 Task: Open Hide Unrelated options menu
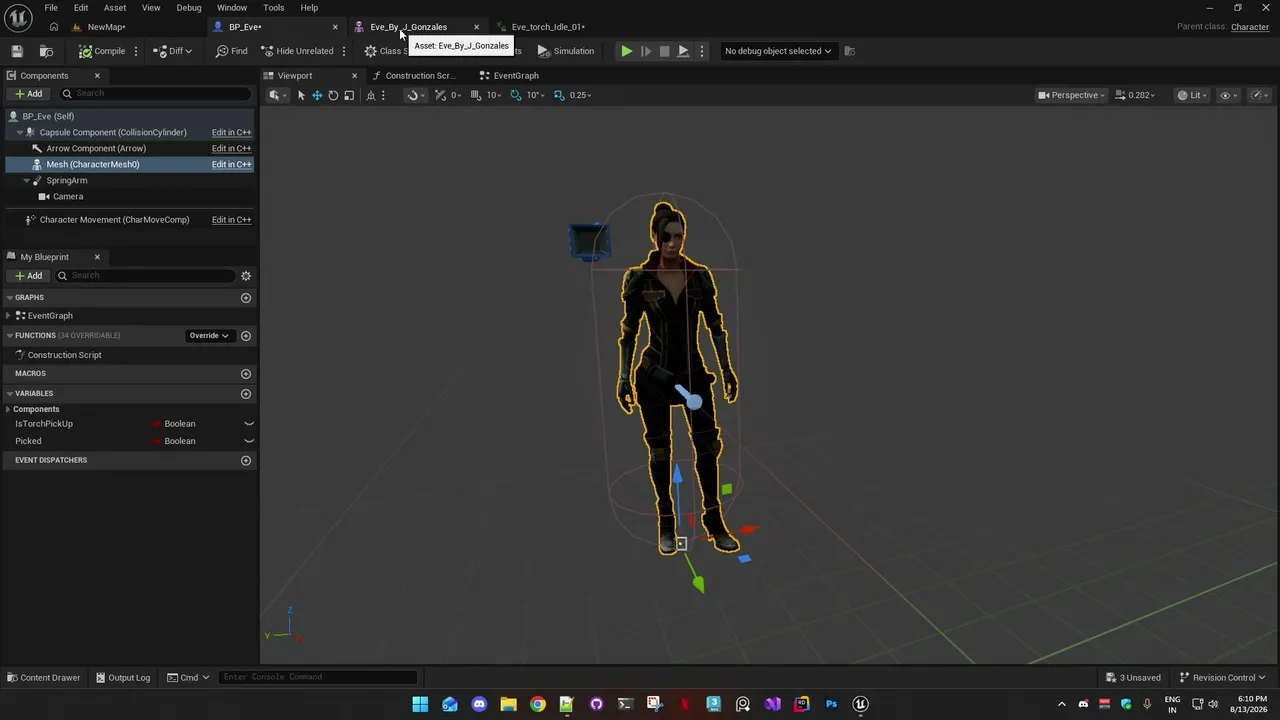pyautogui.click(x=344, y=51)
